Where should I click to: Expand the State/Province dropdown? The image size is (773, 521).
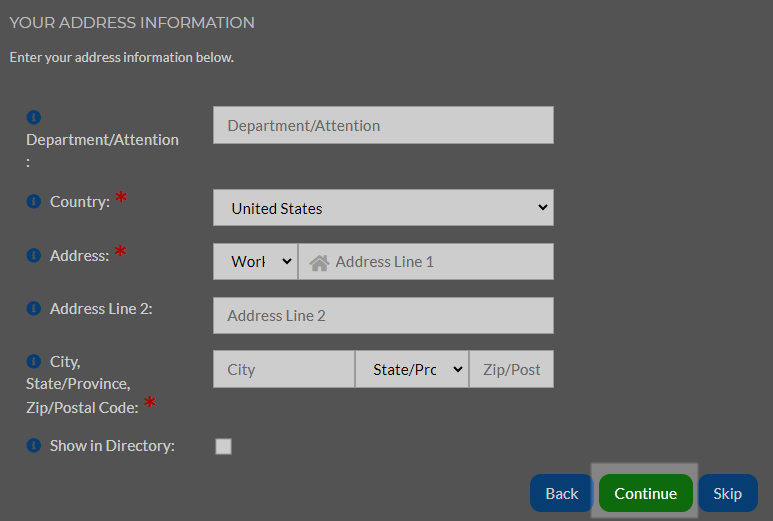[412, 369]
